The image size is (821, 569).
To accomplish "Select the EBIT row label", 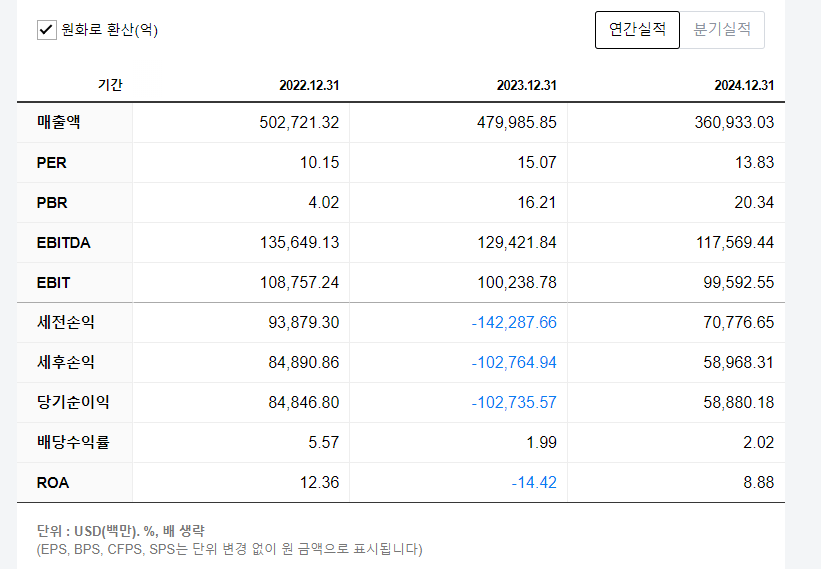I will point(53,283).
